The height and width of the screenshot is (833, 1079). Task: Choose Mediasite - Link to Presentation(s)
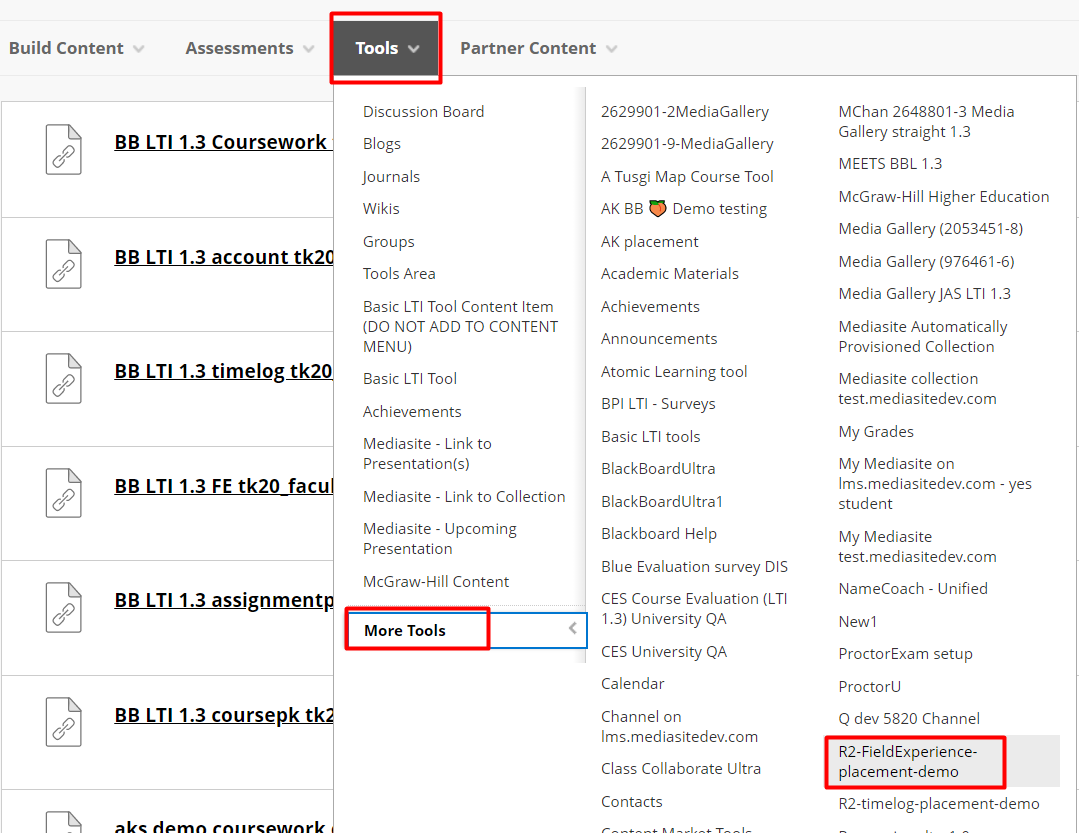[x=427, y=454]
